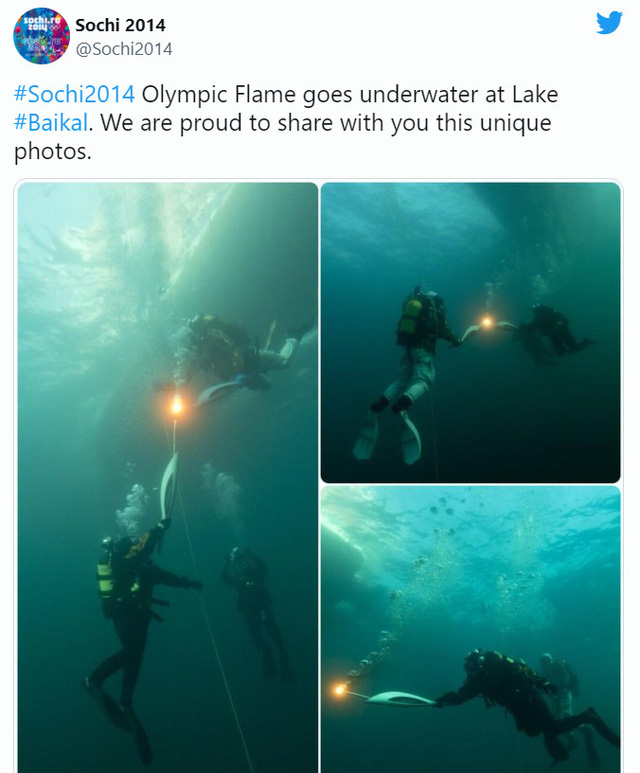Follow the #Sochi2014 hashtag link
Viewport: 640px width, 773px height.
[x=74, y=94]
